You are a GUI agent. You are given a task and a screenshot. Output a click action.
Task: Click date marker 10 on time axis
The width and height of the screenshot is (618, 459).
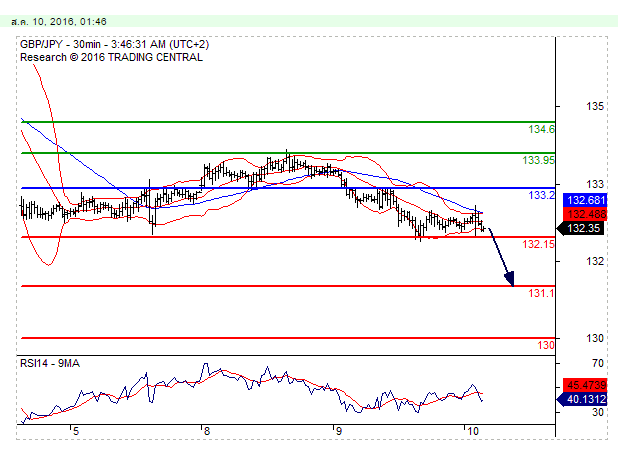[473, 431]
